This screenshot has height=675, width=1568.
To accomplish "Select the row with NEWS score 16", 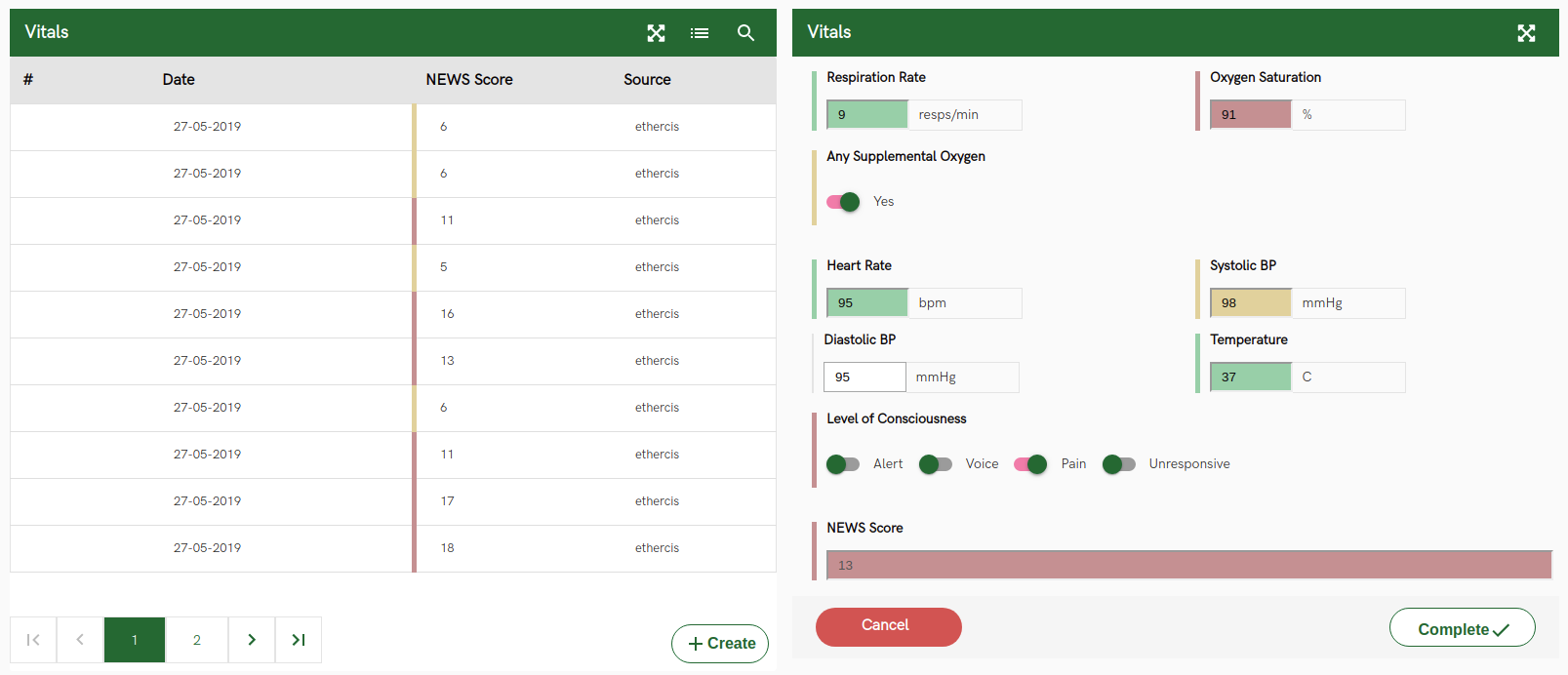I will 393,314.
